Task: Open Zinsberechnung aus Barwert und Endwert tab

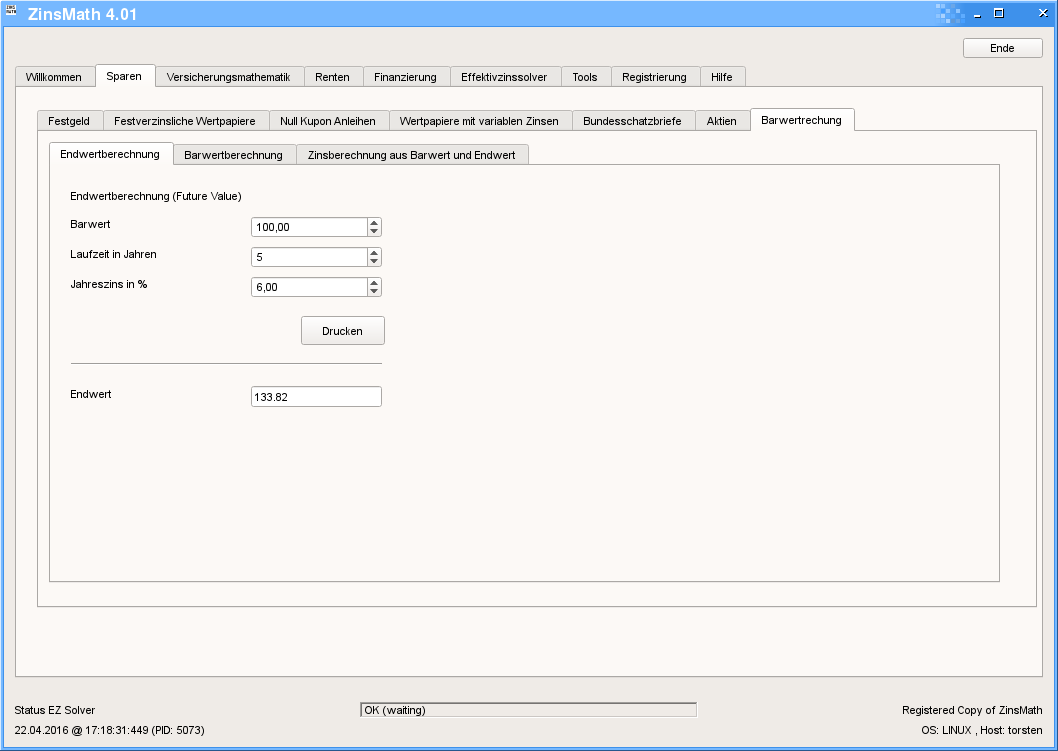Action: click(x=412, y=155)
